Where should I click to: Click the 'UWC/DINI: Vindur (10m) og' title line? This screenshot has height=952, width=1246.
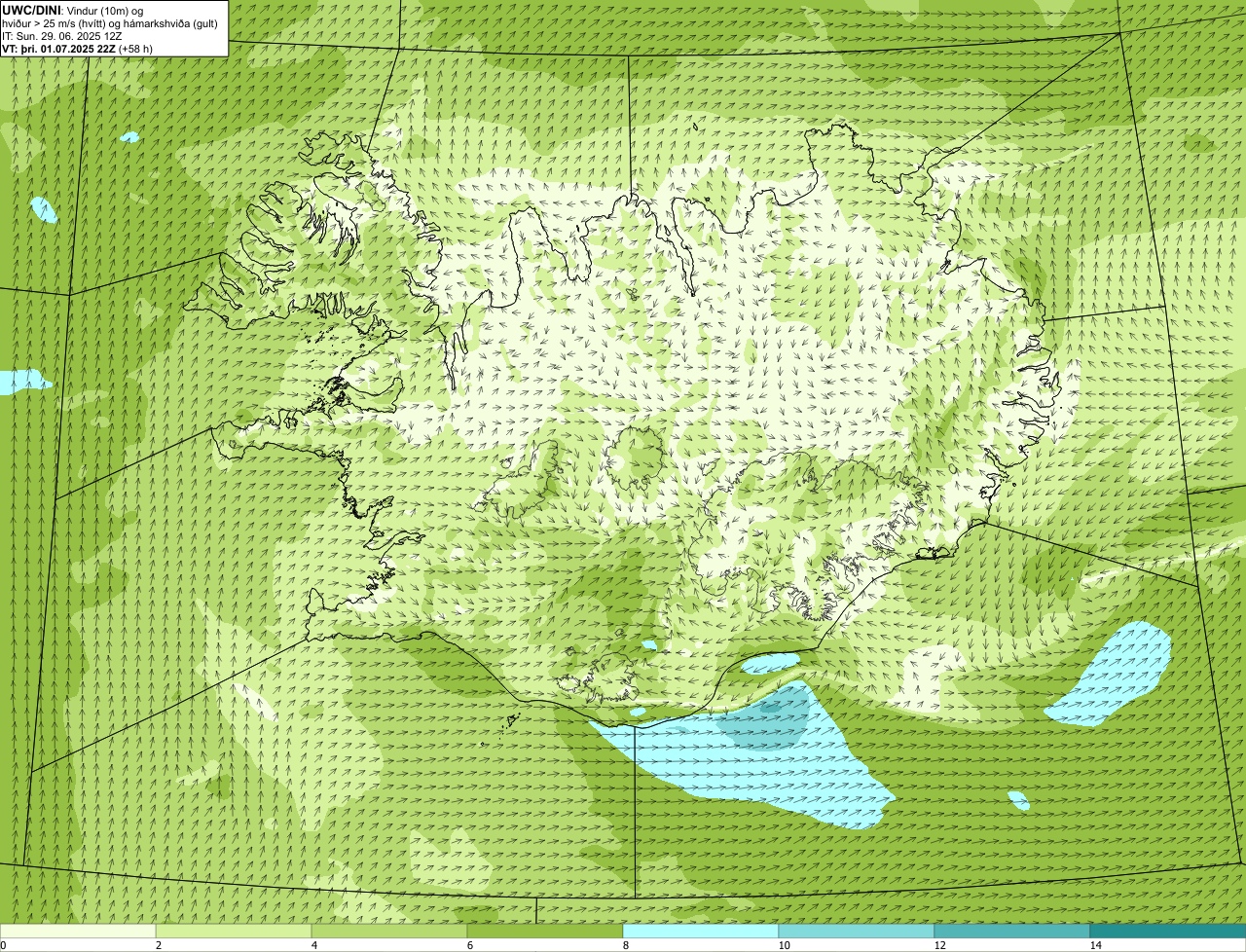[x=73, y=10]
